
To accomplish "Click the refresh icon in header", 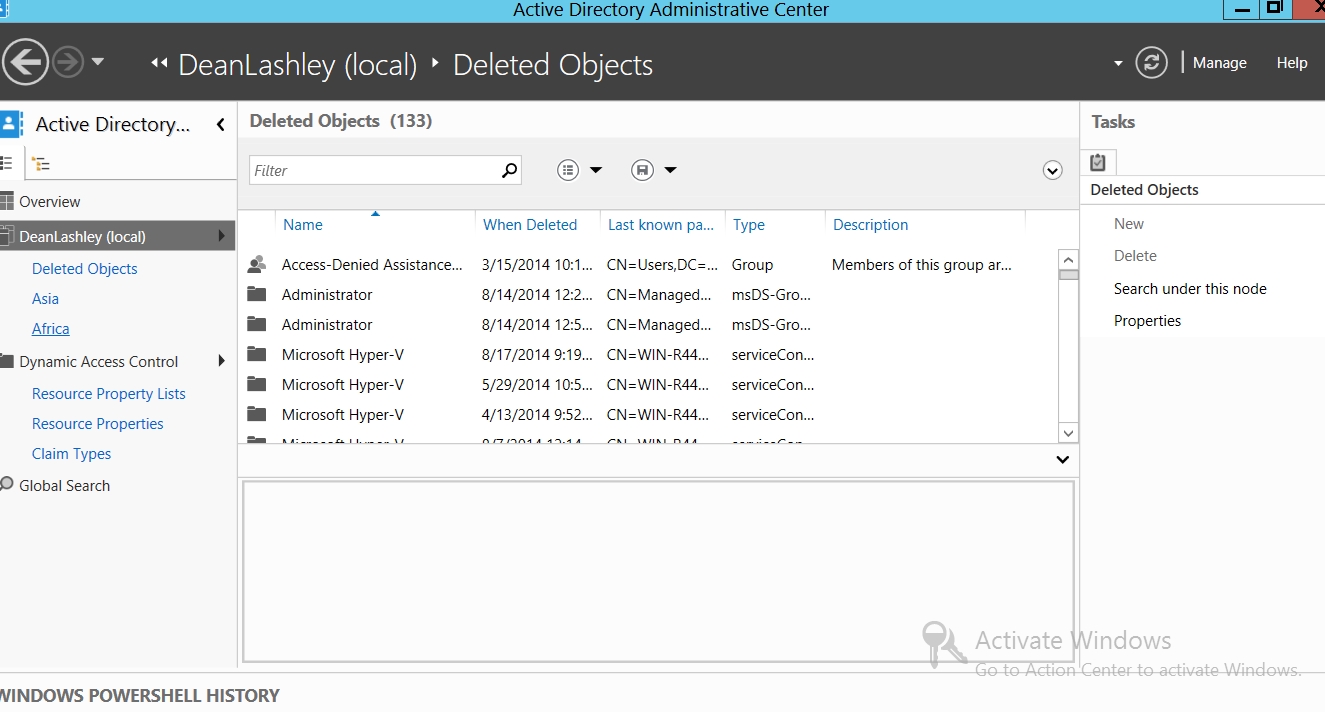I will point(1151,63).
